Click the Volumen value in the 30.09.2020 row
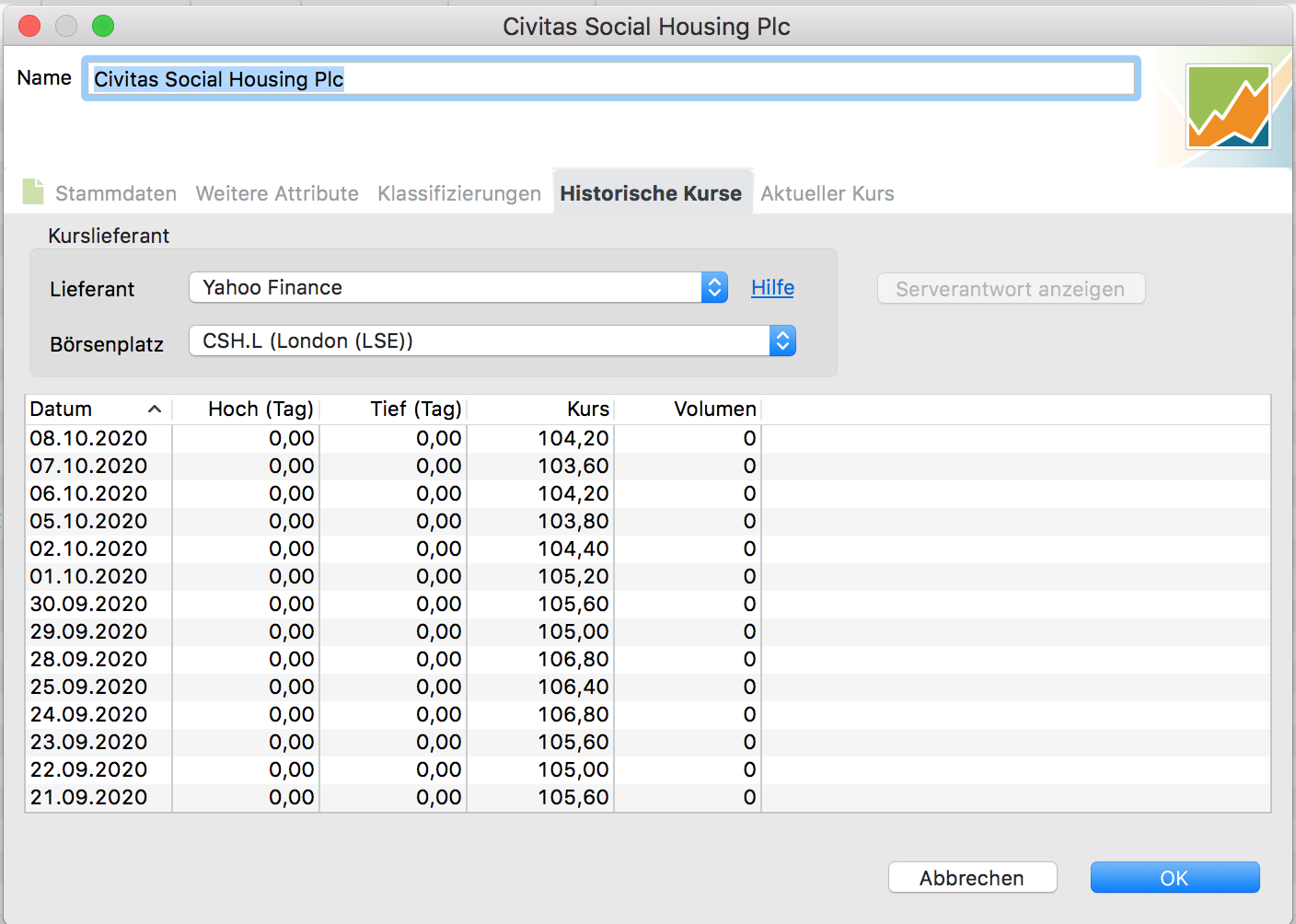The height and width of the screenshot is (924, 1296). tap(749, 604)
